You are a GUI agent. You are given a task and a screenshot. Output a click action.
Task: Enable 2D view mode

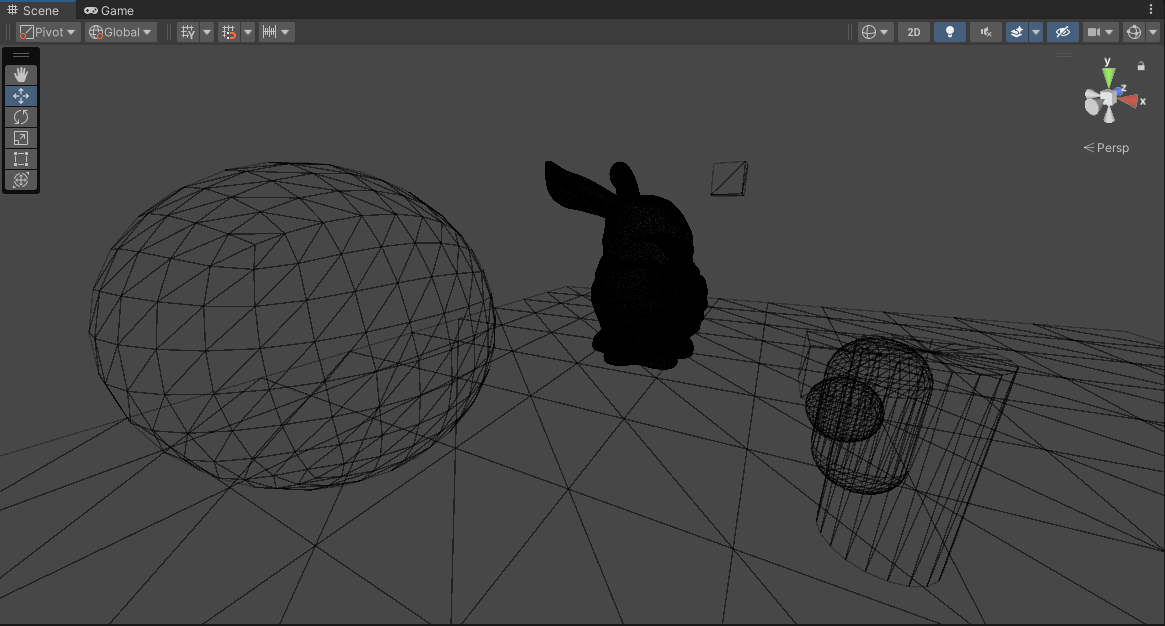coord(913,31)
